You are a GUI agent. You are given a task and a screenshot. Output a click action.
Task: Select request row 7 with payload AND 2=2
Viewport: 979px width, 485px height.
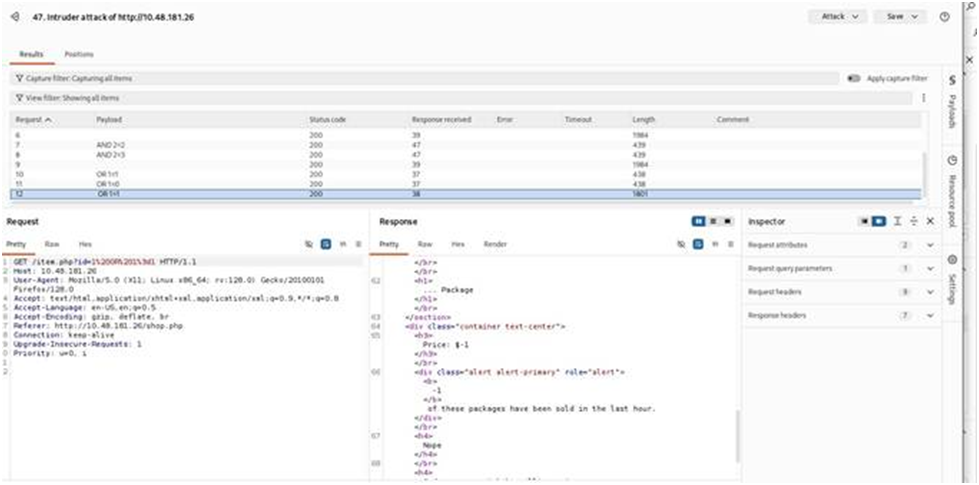[465, 145]
